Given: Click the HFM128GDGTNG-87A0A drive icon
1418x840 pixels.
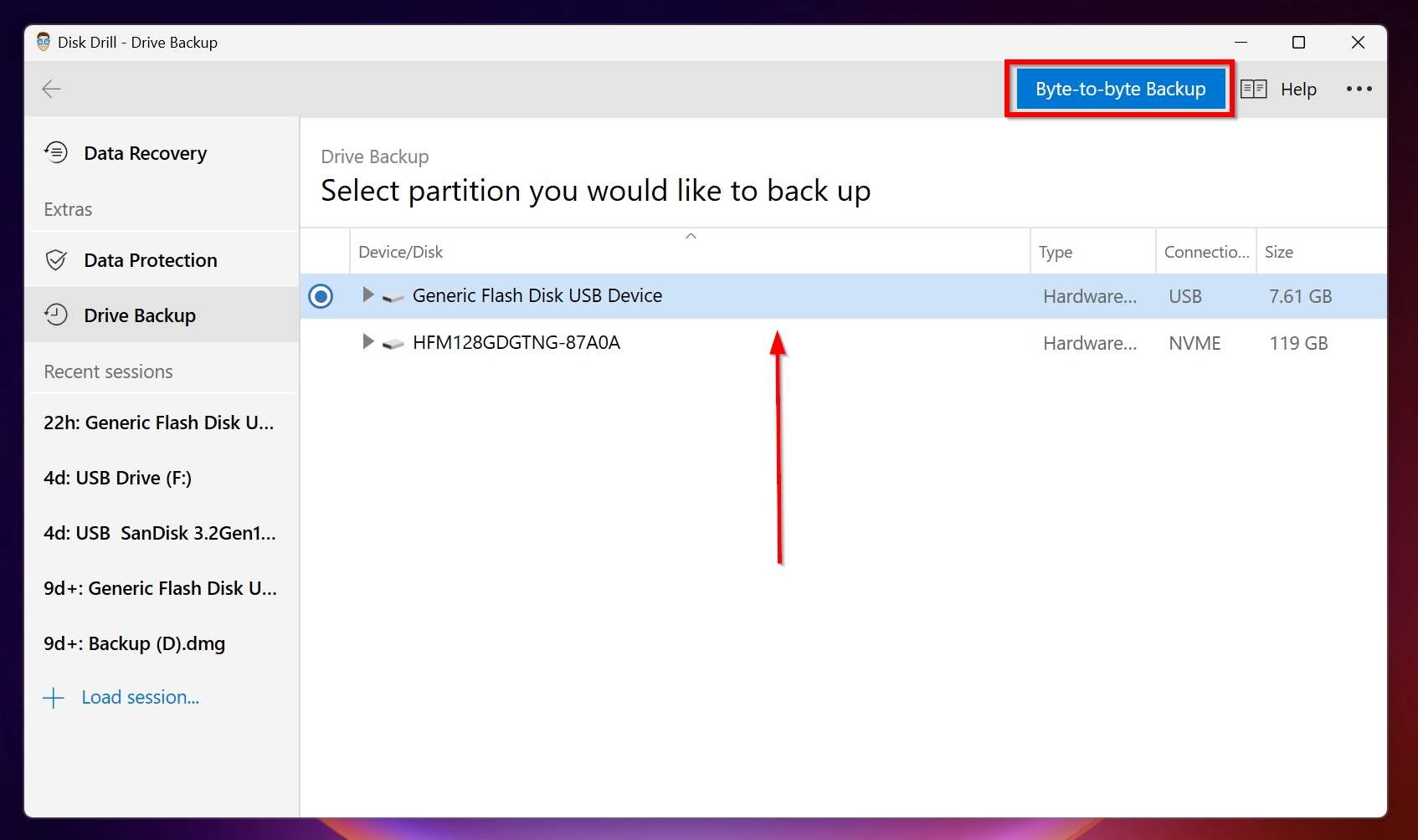Looking at the screenshot, I should (393, 344).
